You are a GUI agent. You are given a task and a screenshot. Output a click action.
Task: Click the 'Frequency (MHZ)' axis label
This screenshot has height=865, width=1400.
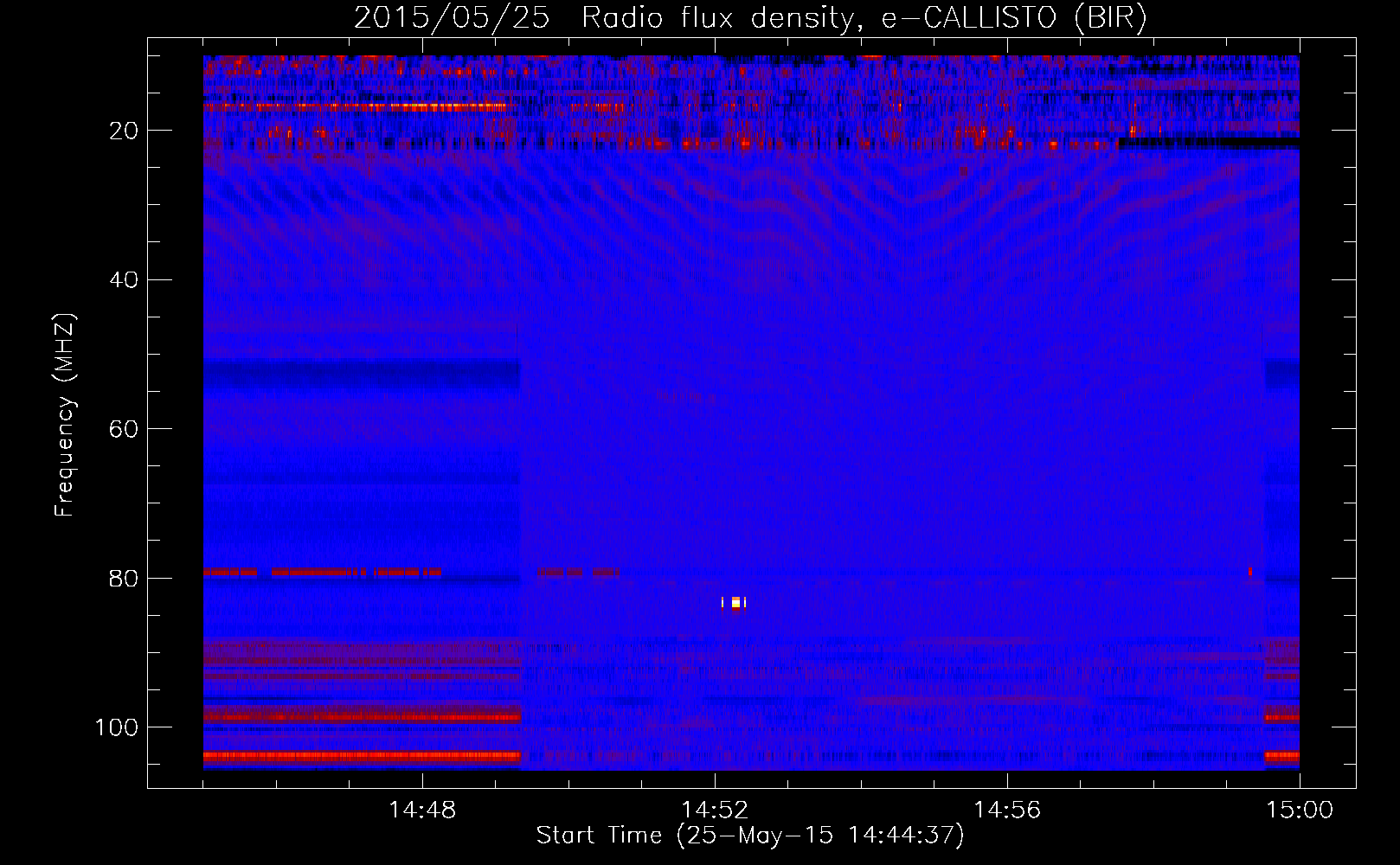pyautogui.click(x=65, y=414)
